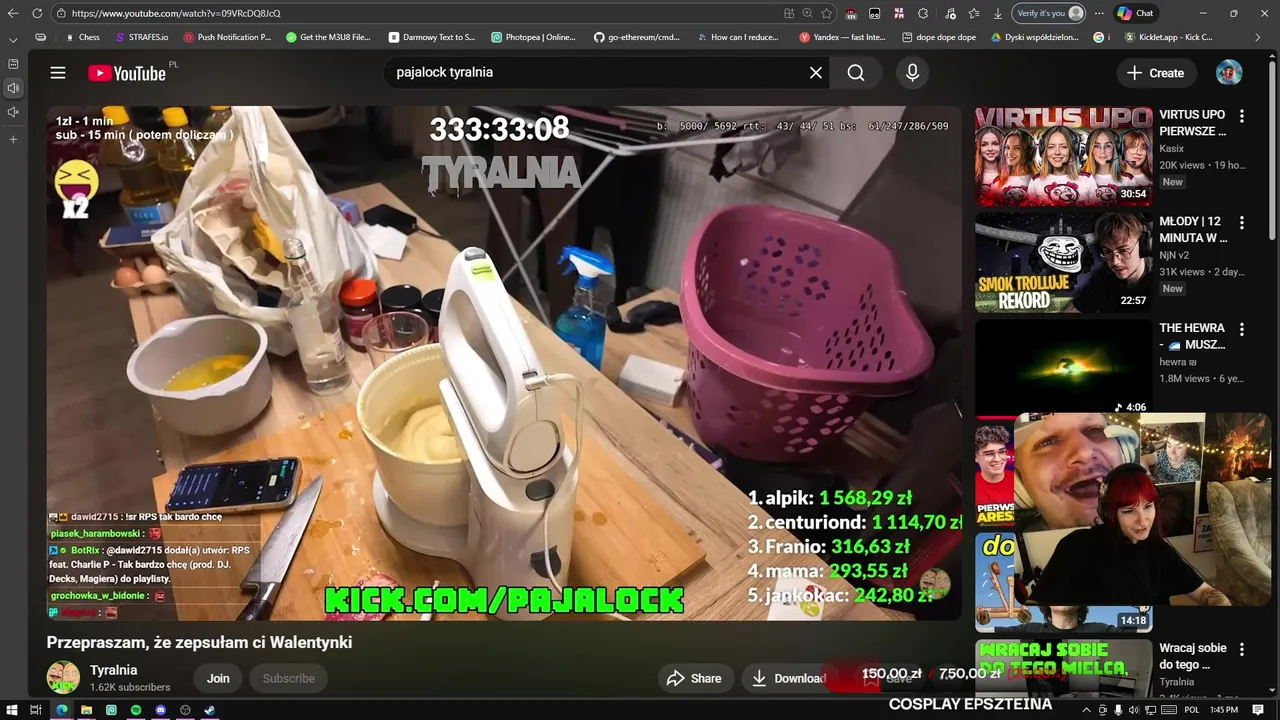
Task: Open browser favorites list icon
Action: 973,13
